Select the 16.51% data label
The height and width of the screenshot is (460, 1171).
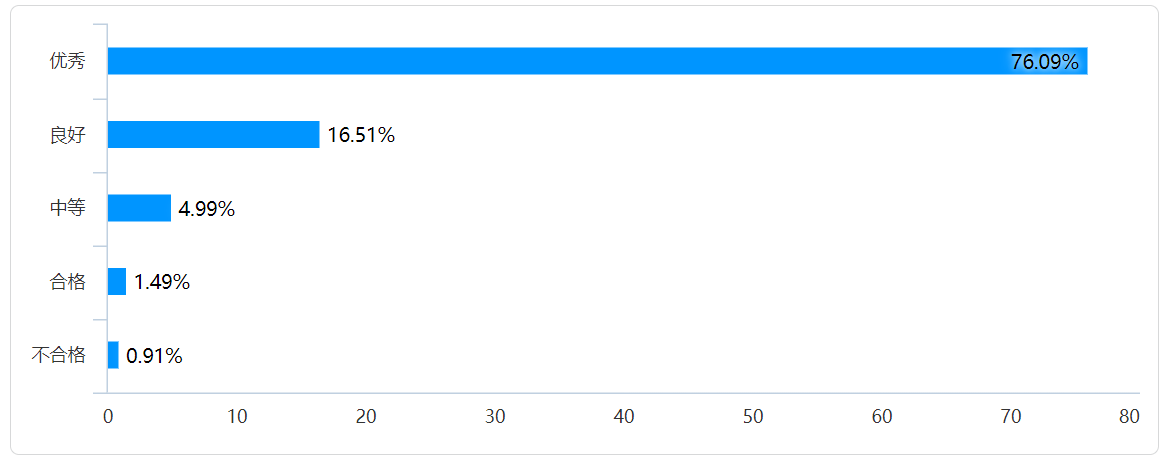(x=361, y=136)
